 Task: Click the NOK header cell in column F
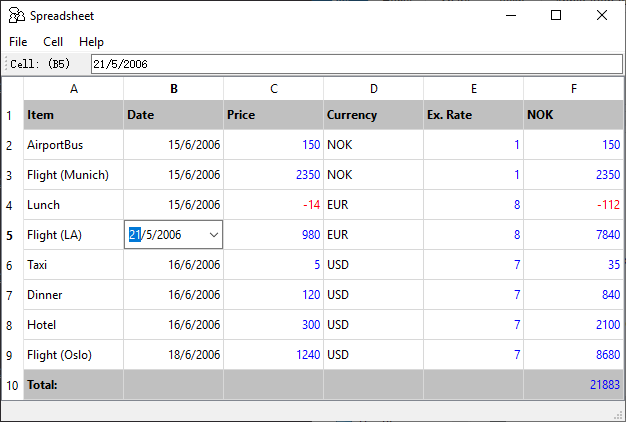tap(573, 115)
